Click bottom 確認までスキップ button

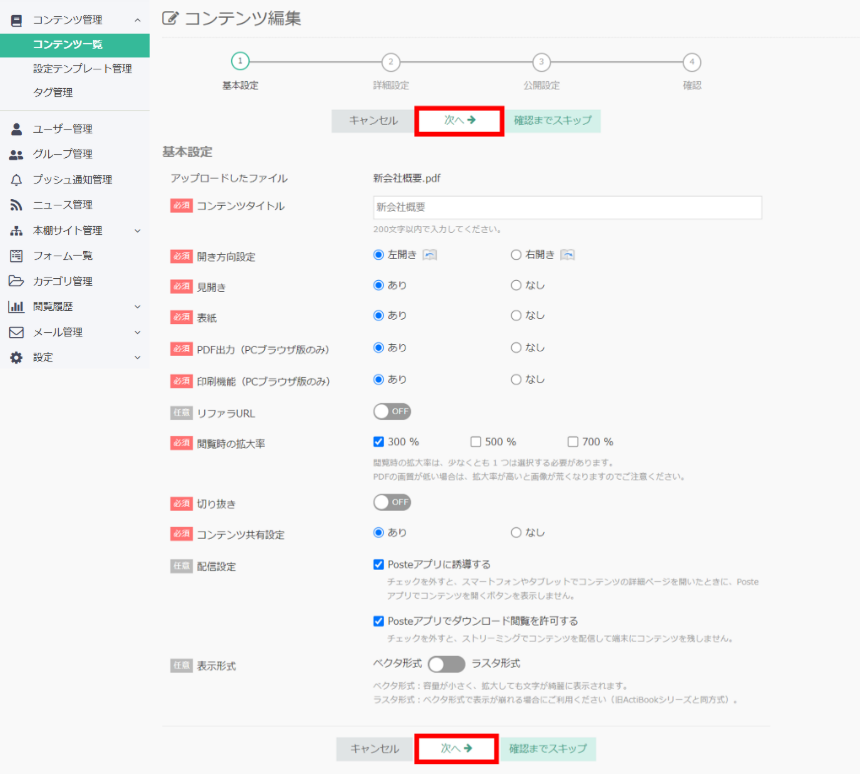(547, 749)
